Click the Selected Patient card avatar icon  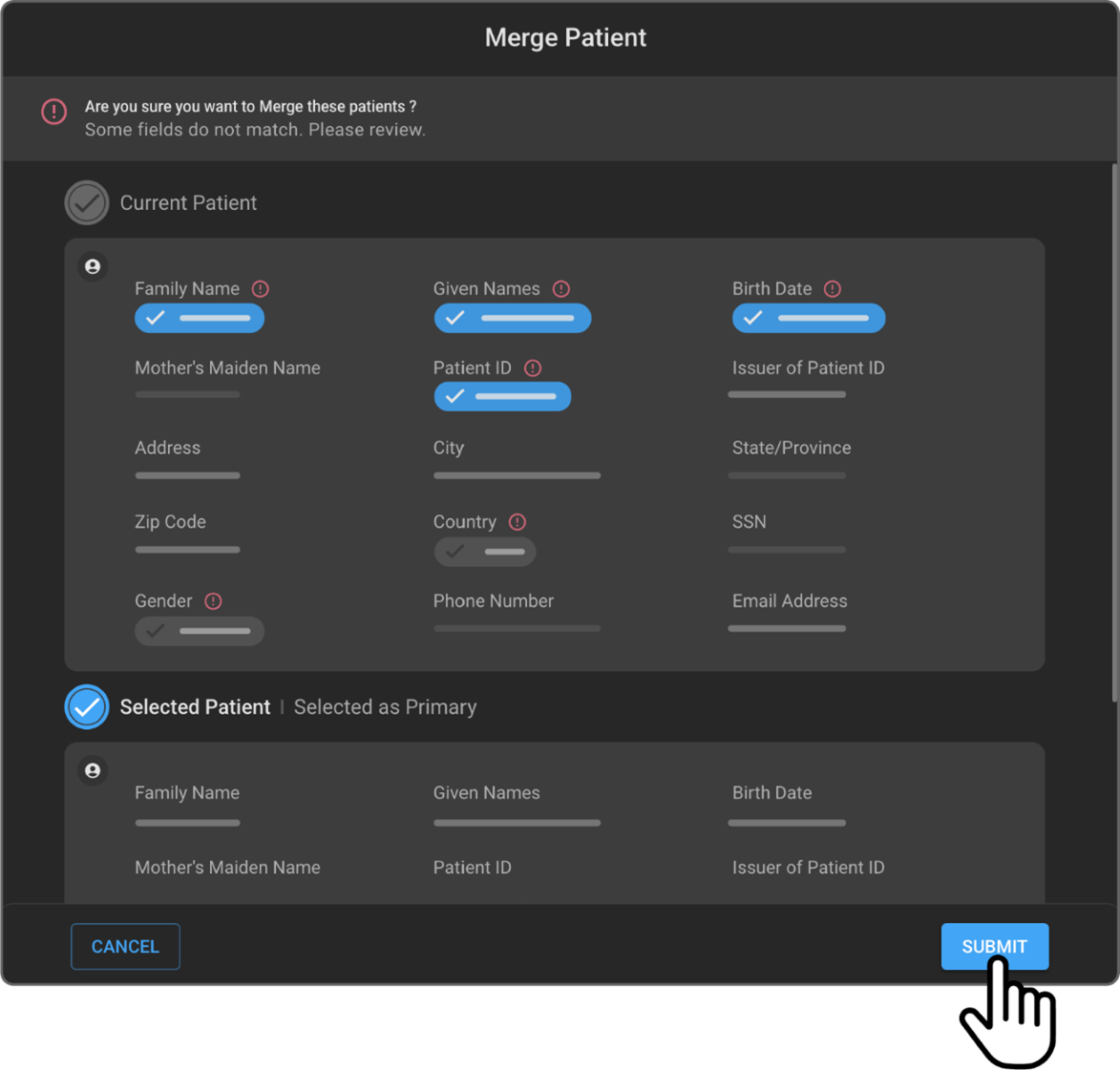point(93,771)
